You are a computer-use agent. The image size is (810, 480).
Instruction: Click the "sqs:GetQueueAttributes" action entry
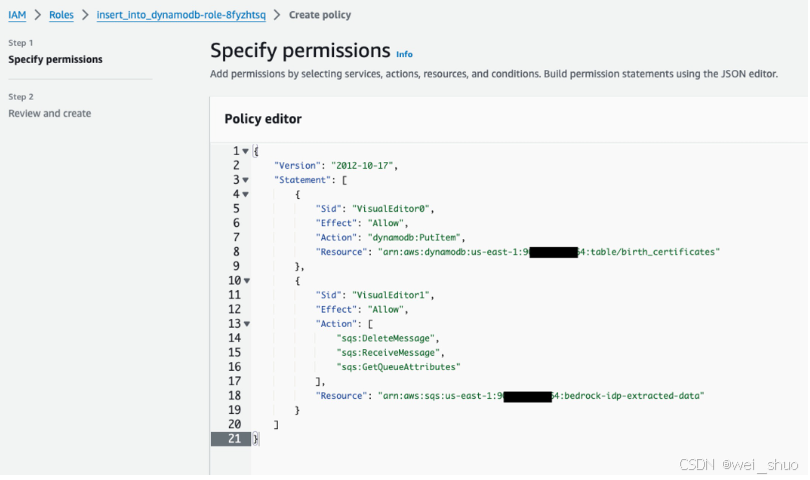pyautogui.click(x=398, y=367)
